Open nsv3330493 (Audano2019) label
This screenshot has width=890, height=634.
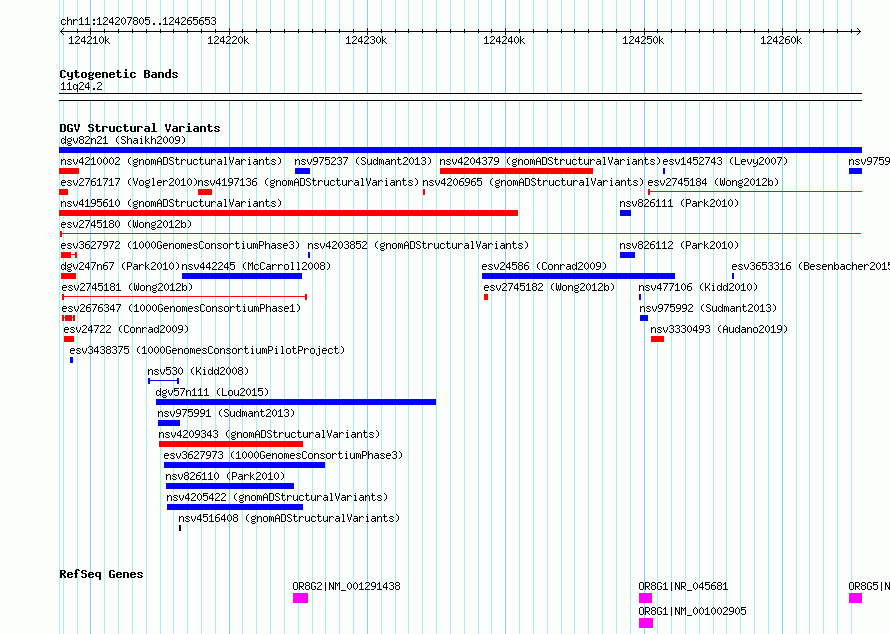pos(719,329)
